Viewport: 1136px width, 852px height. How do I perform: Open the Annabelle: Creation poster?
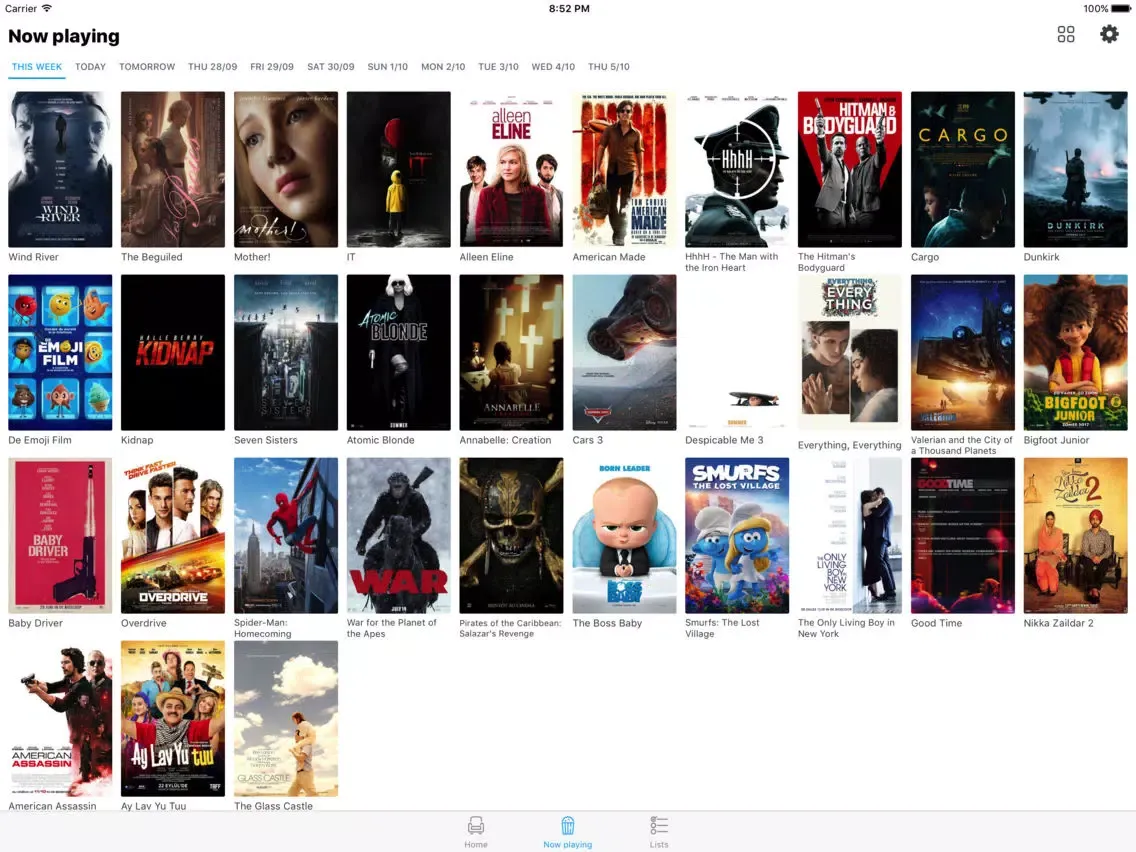[x=511, y=352]
